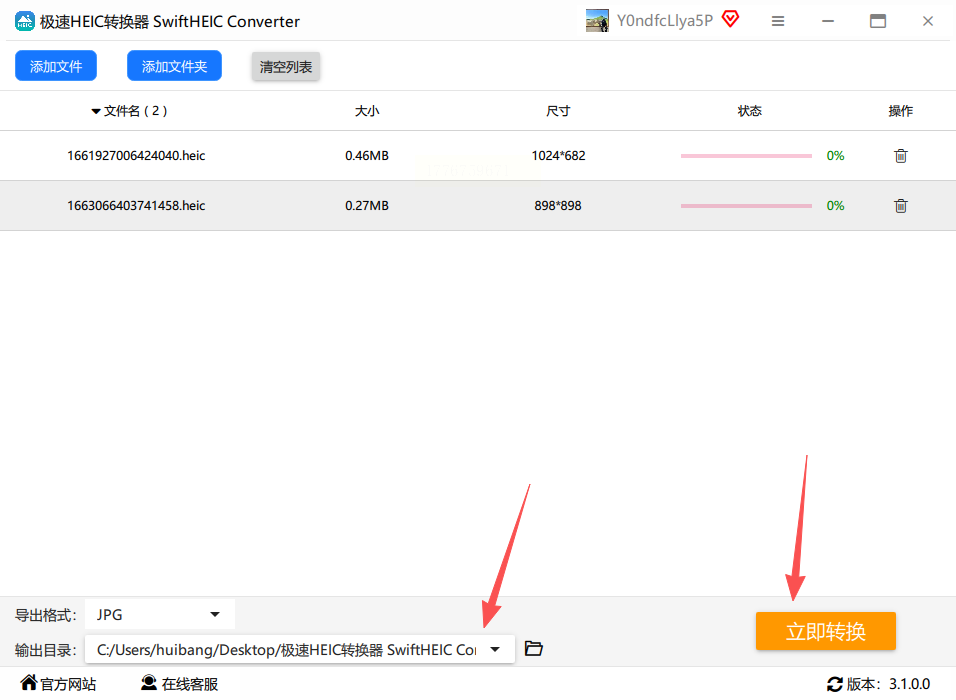
Task: Click the 状态 column header
Action: point(749,111)
